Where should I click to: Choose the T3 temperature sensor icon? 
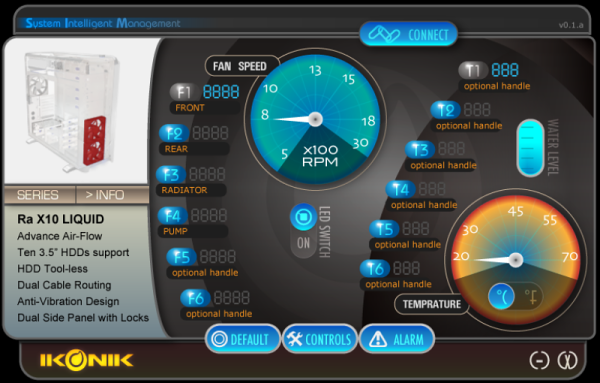point(420,150)
